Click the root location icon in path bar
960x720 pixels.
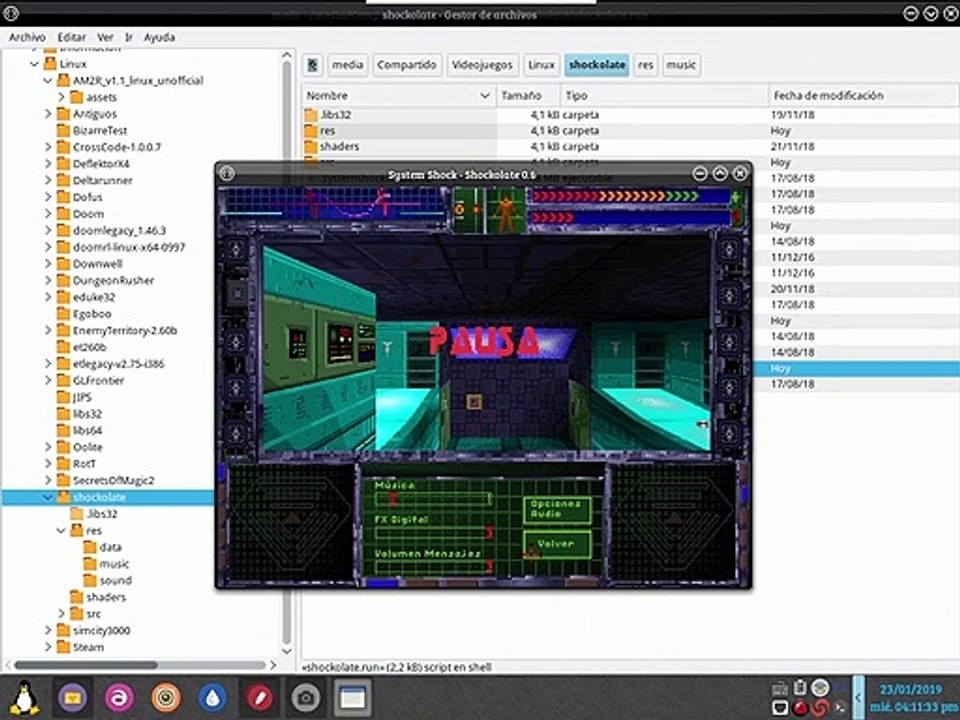[313, 65]
